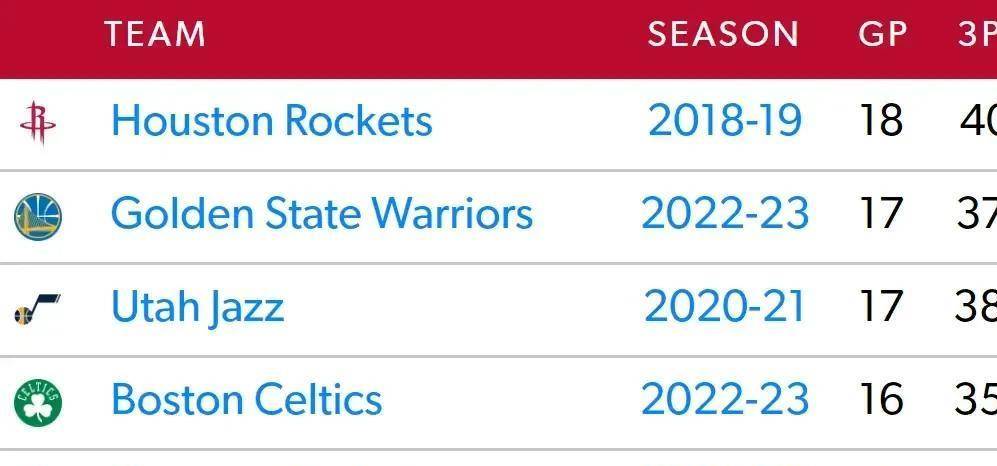Sort table by TEAM column header
This screenshot has height=466, width=997.
click(155, 34)
